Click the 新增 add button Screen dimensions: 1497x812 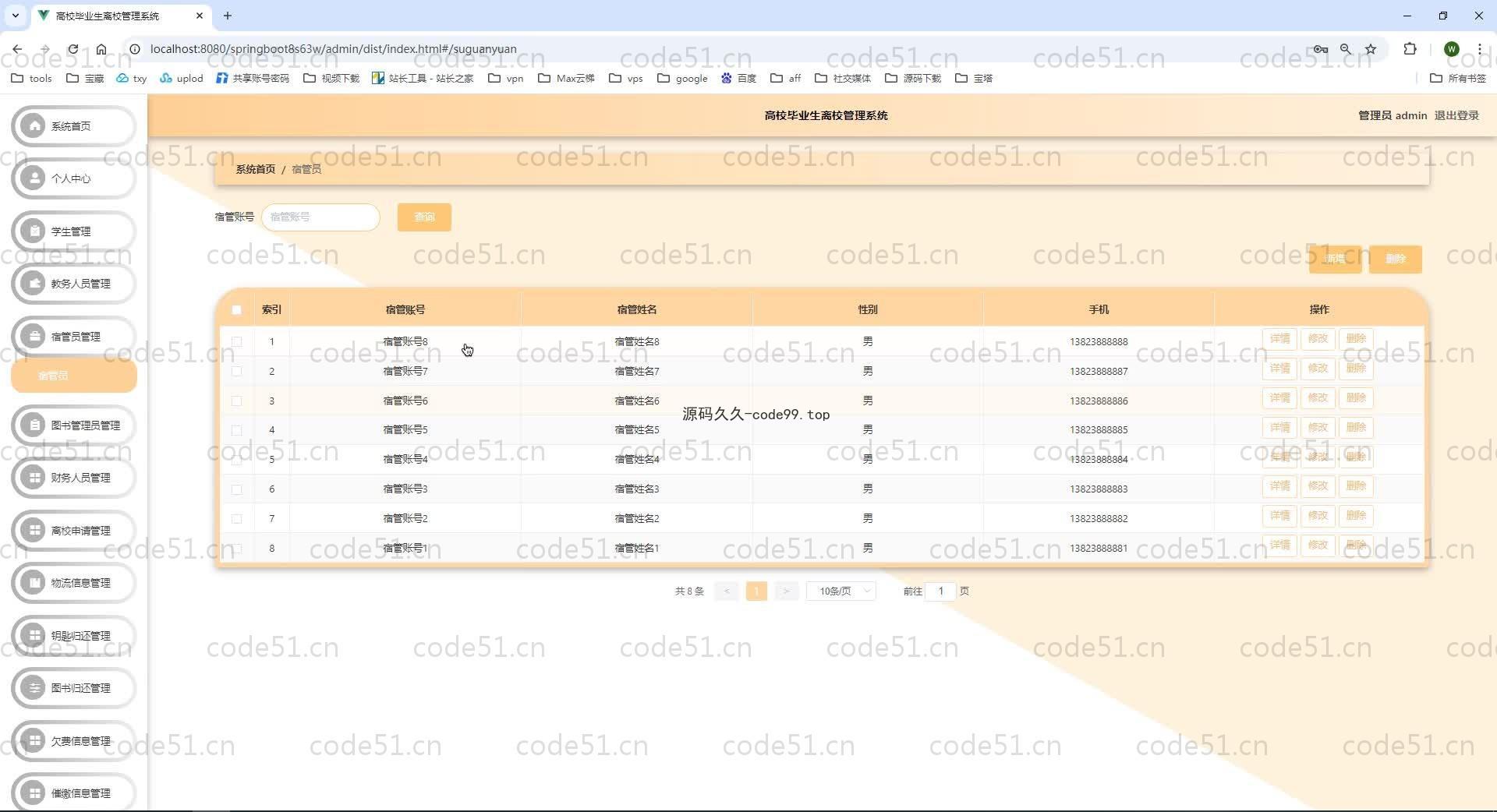pyautogui.click(x=1335, y=259)
